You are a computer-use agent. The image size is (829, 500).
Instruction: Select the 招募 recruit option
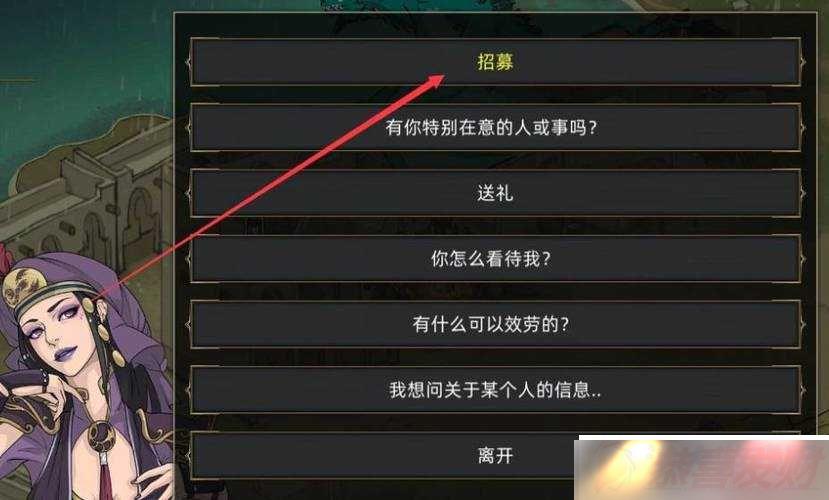495,62
